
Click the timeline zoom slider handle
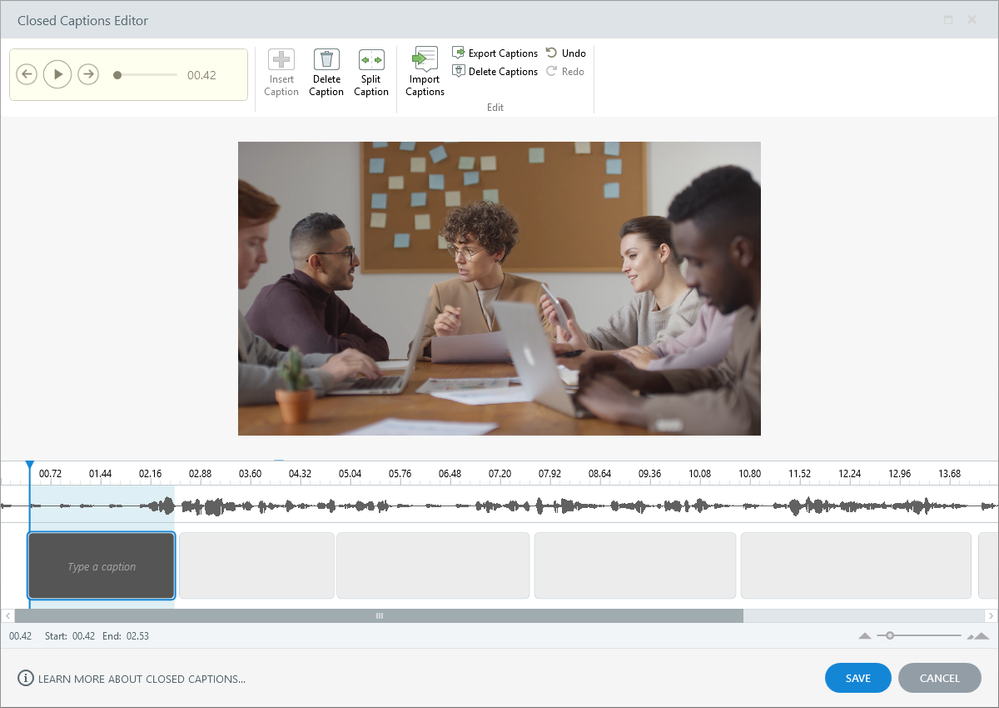coord(890,636)
